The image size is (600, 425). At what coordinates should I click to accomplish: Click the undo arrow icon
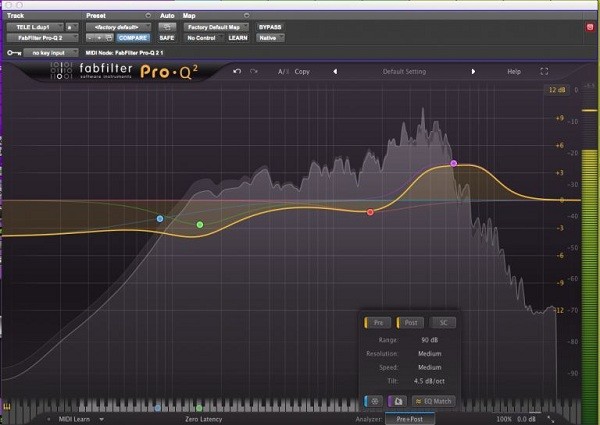[x=237, y=72]
